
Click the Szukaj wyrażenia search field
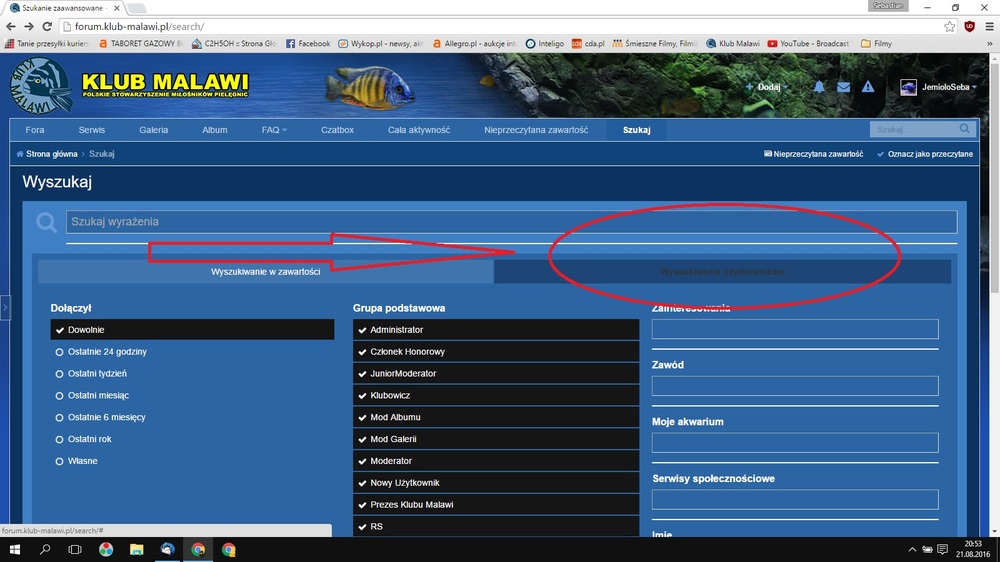[x=511, y=222]
